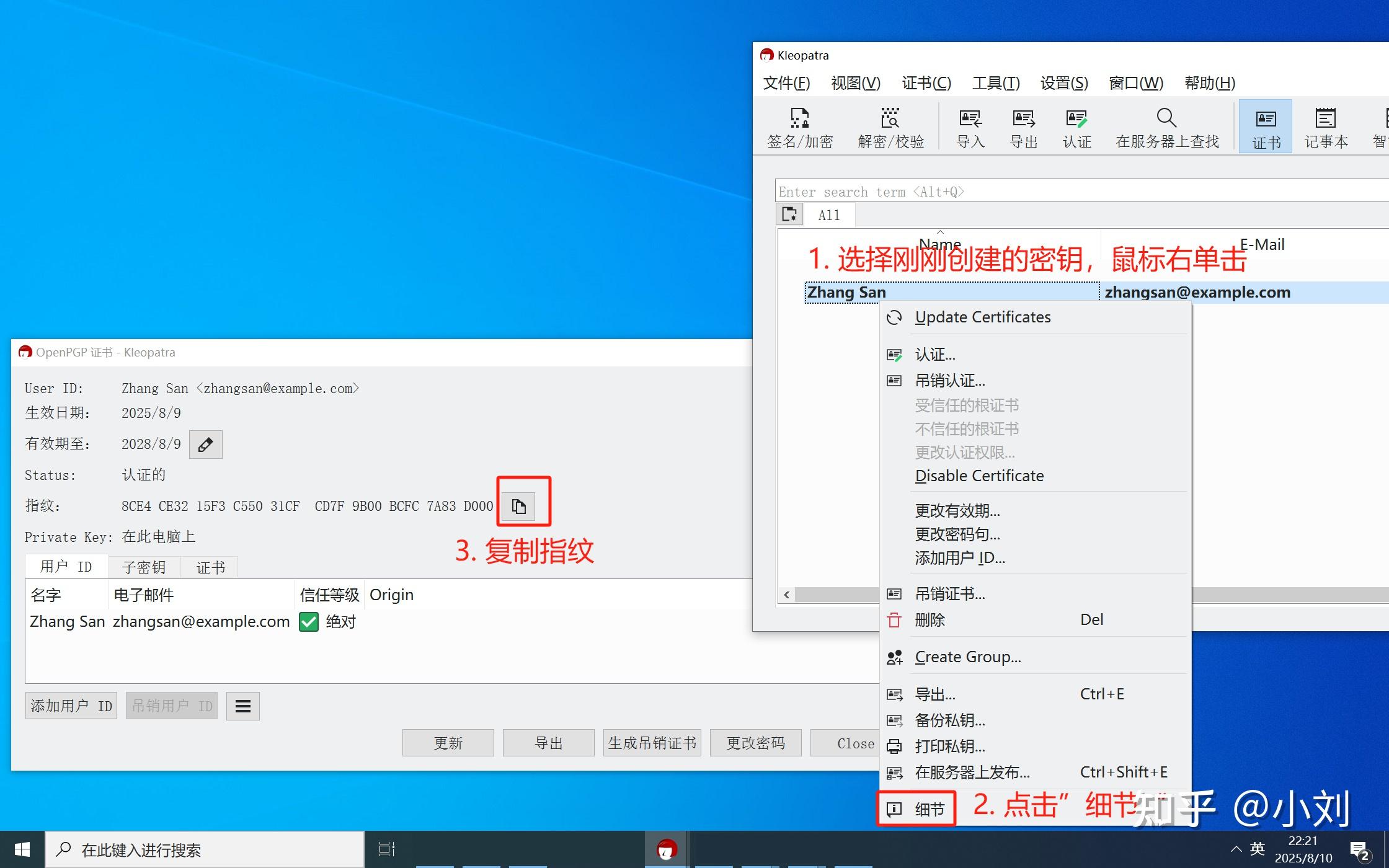Select the 解密/校验 toolbar icon
The width and height of the screenshot is (1389, 868).
890,127
